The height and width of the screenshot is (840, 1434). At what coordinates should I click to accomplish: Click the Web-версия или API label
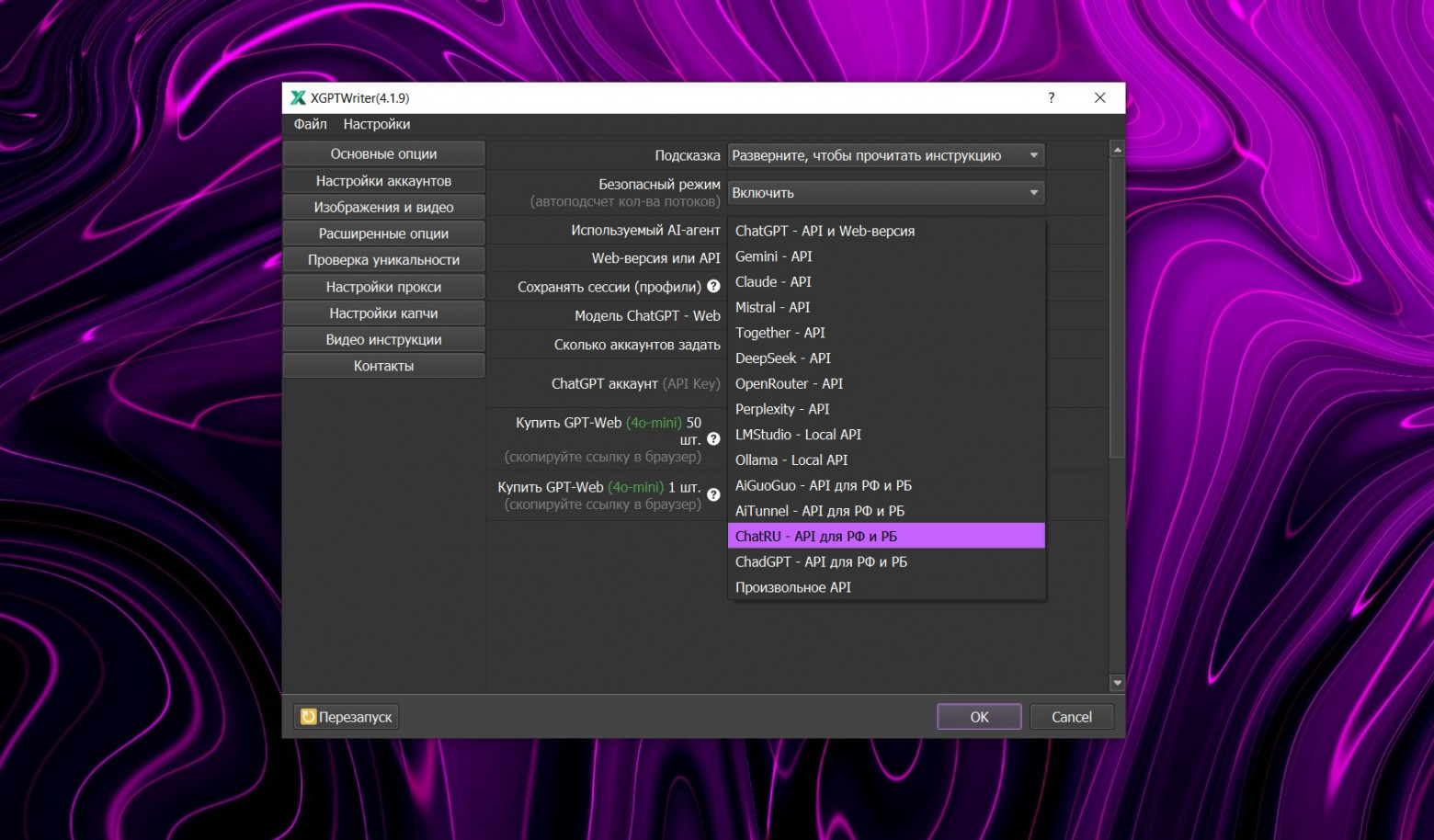(655, 258)
